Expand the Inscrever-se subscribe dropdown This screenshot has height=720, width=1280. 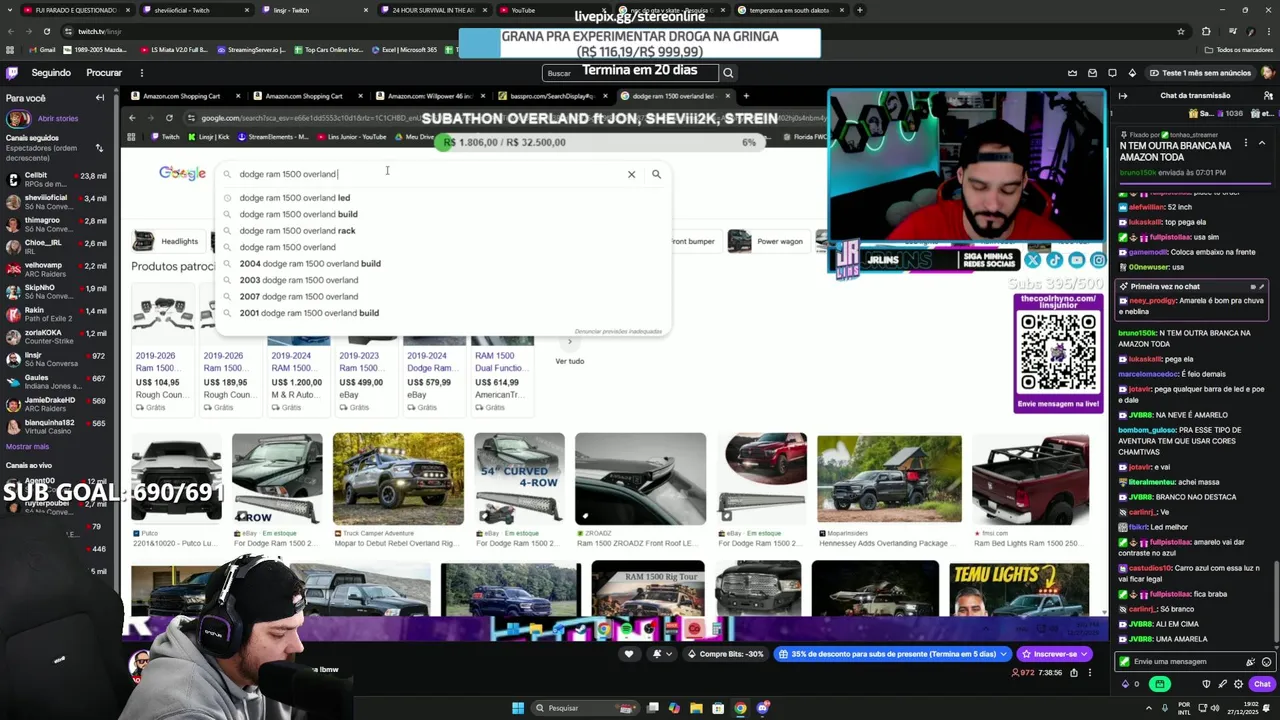[1082, 654]
